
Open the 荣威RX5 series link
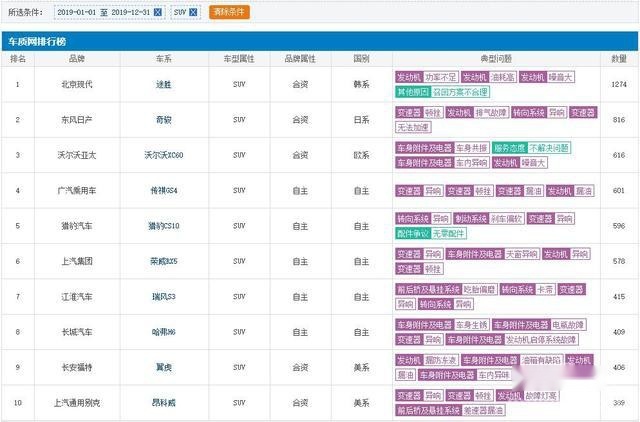tap(164, 261)
